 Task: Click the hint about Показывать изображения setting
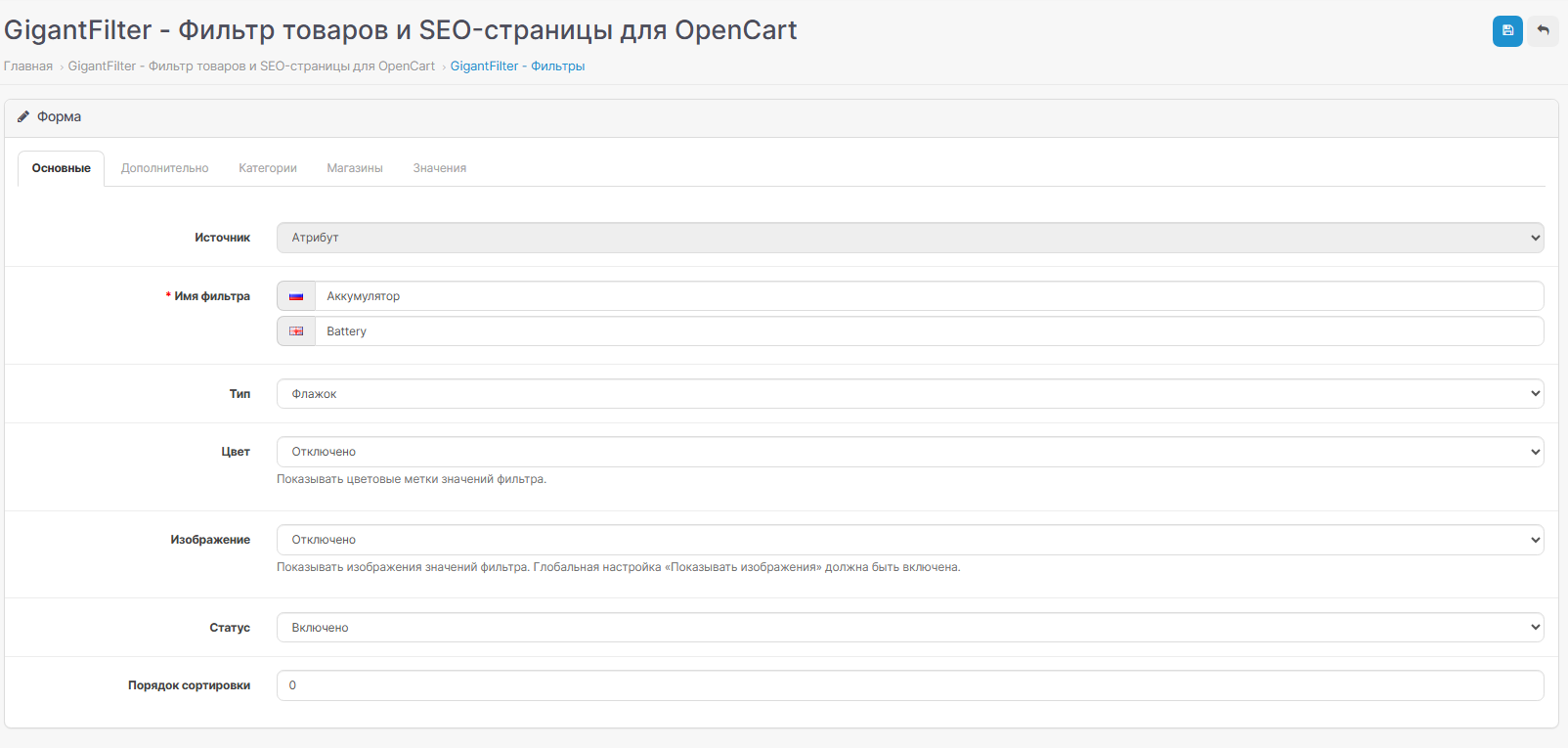coord(619,567)
